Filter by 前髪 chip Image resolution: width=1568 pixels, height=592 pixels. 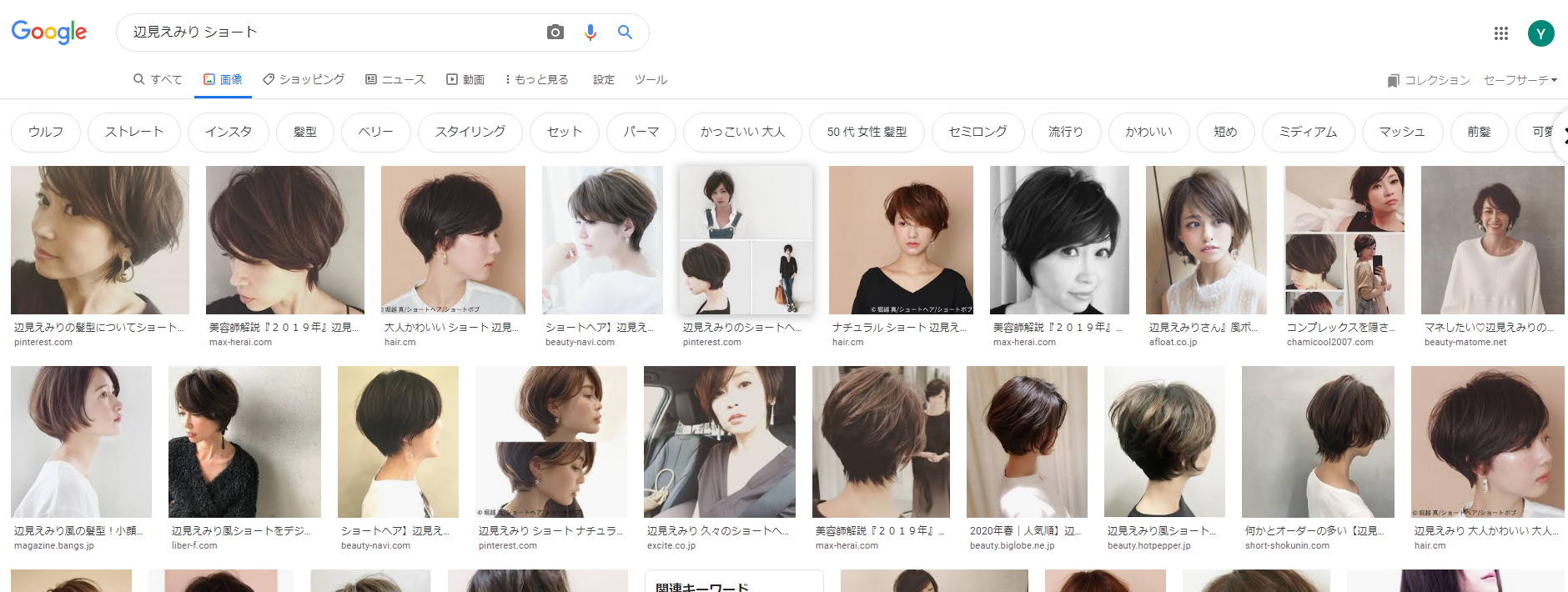click(x=1479, y=133)
